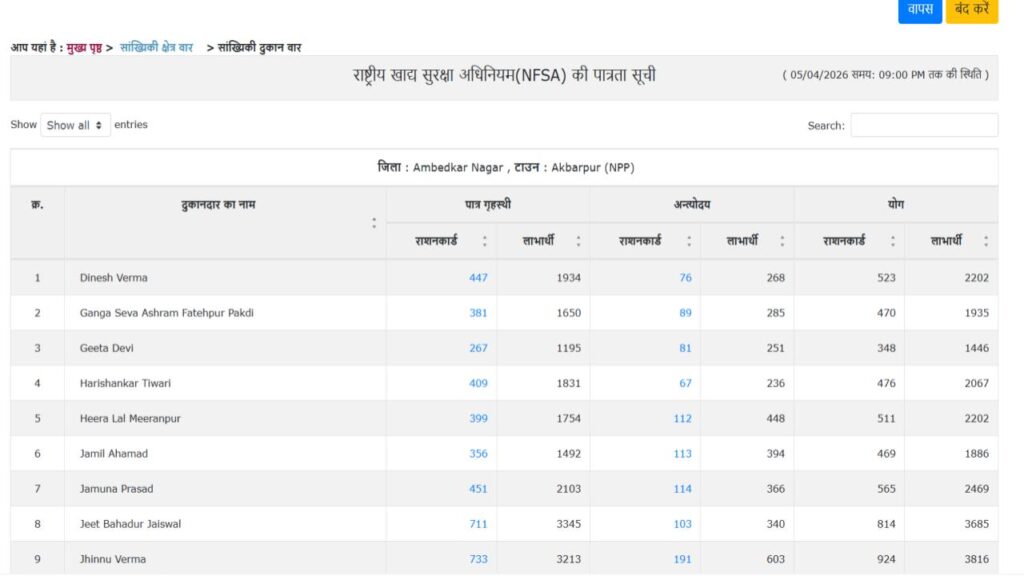This screenshot has width=1024, height=576.
Task: Open Jamuna Prasad's 451 ration cards link
Action: coord(478,489)
